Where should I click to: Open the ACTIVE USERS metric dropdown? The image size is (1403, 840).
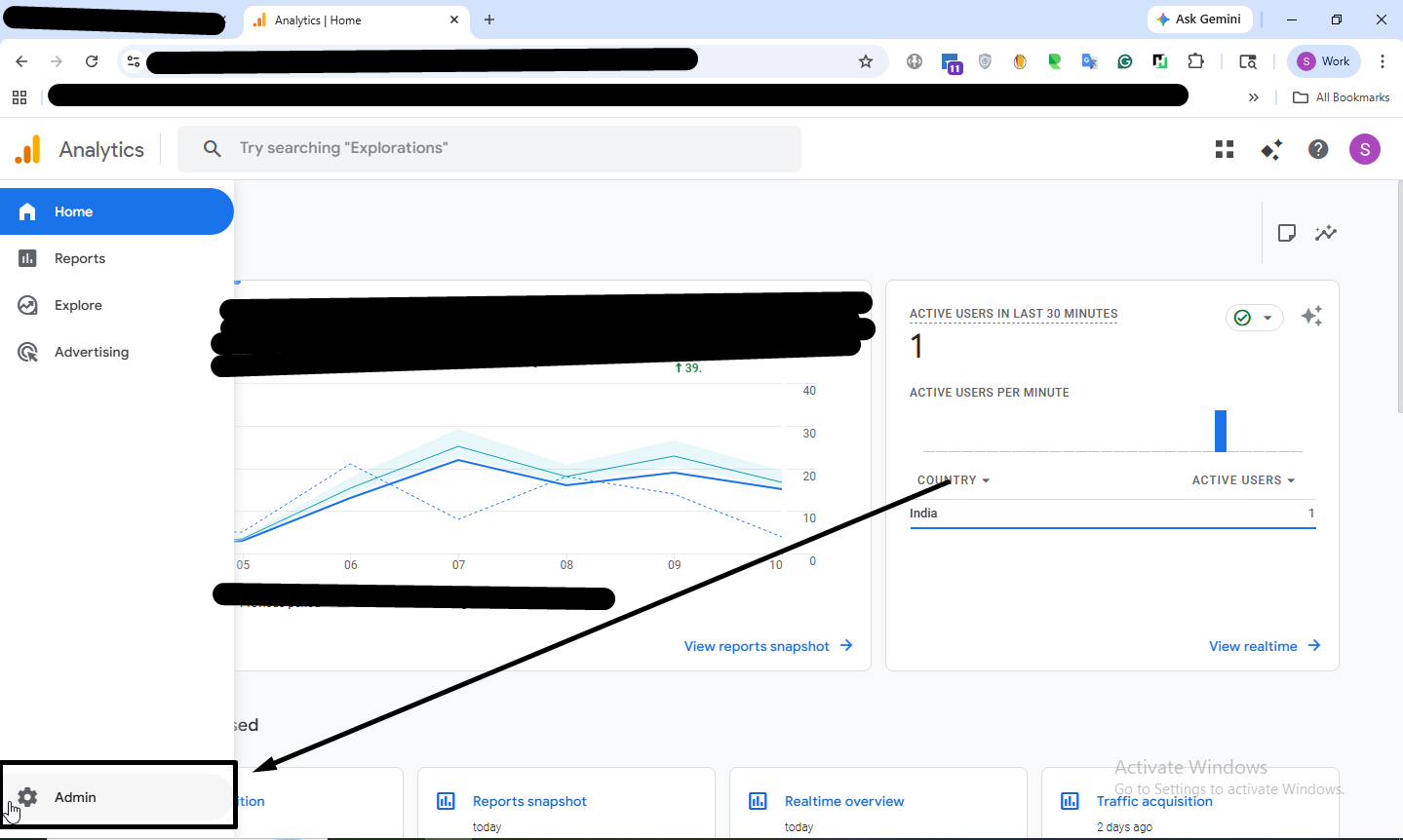[x=1243, y=480]
